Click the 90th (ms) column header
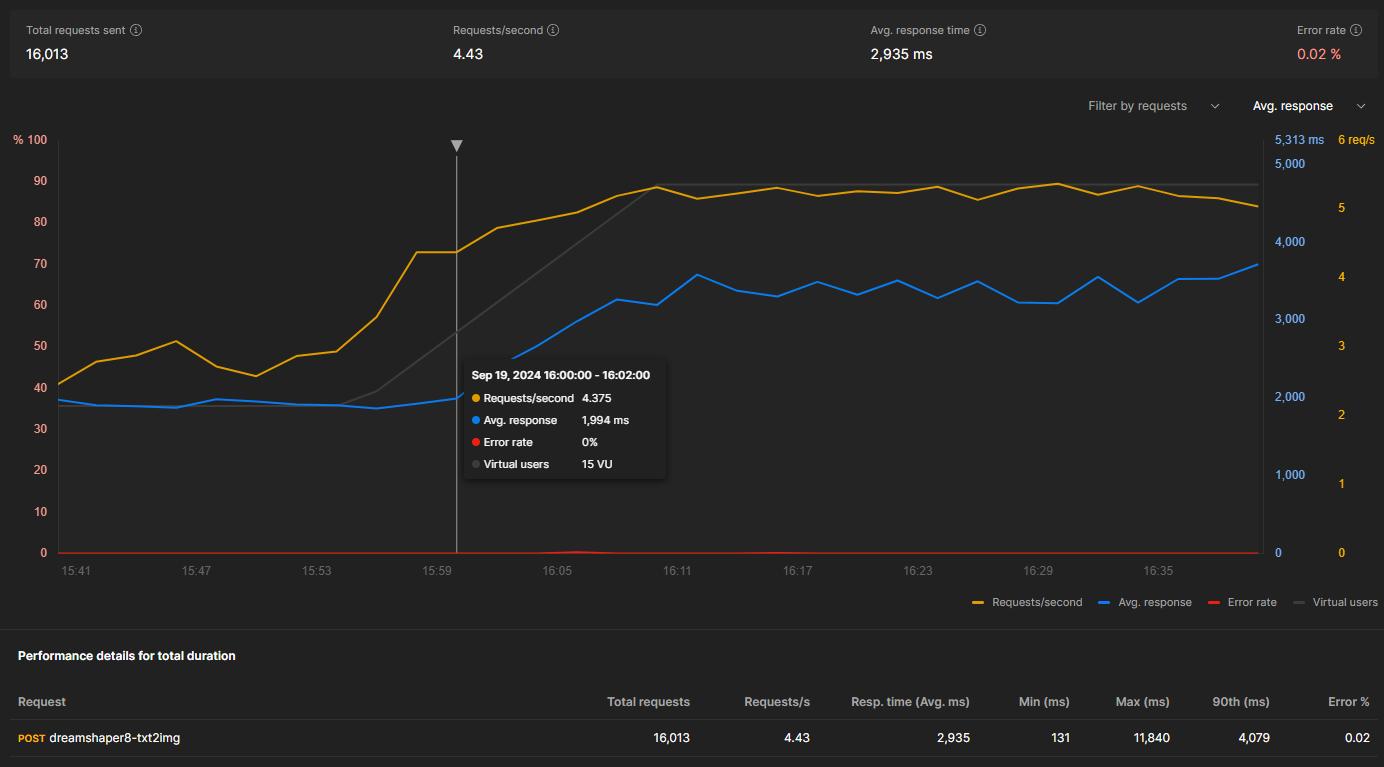The image size is (1384, 767). (1241, 702)
